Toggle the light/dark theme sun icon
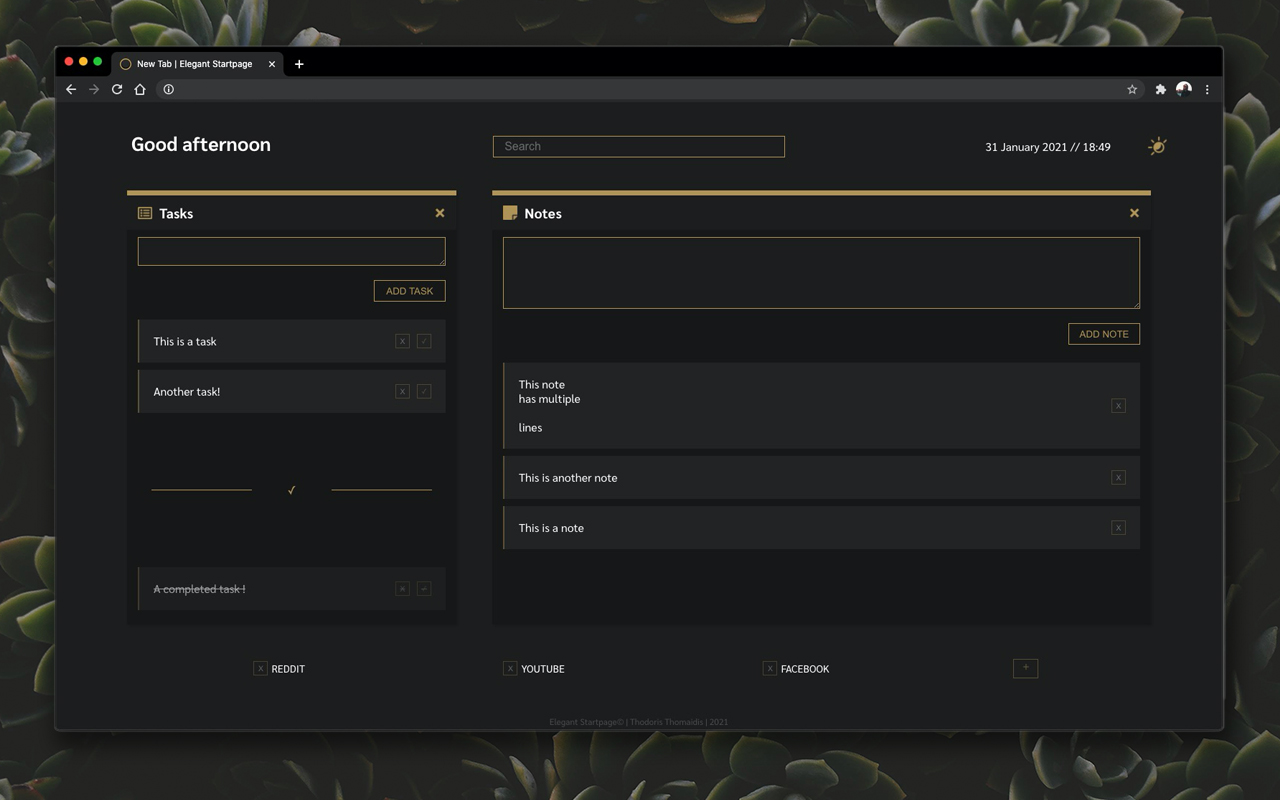This screenshot has height=800, width=1280. coord(1157,146)
